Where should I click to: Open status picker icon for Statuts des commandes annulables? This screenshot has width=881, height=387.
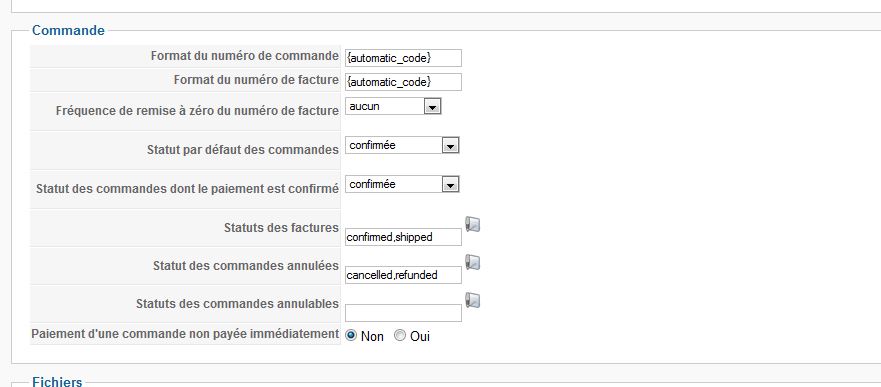coord(473,300)
